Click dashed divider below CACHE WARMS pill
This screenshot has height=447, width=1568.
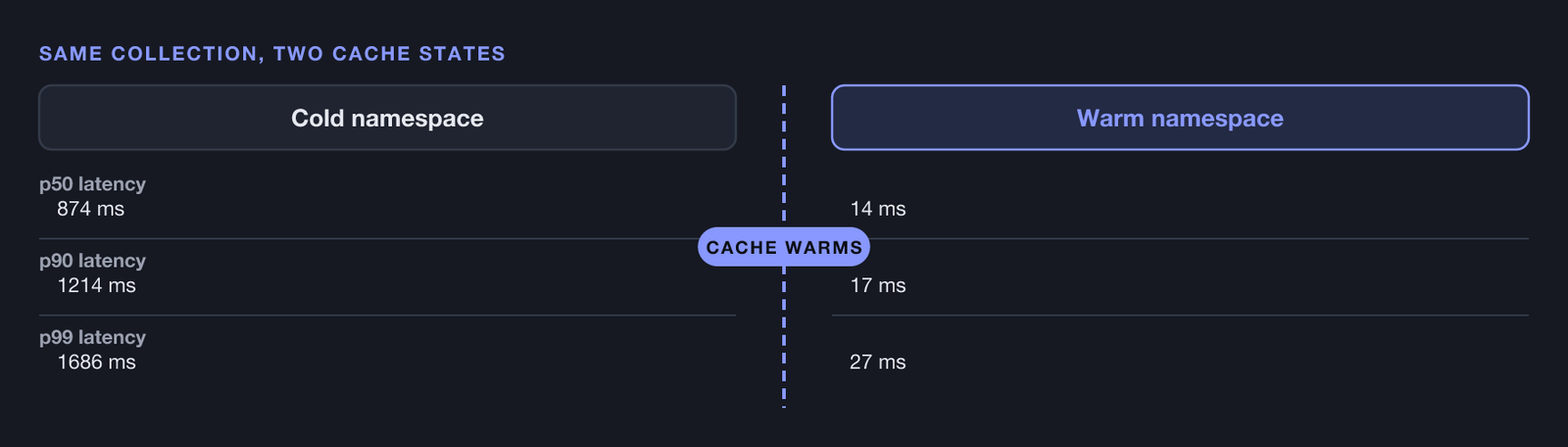tap(784, 336)
